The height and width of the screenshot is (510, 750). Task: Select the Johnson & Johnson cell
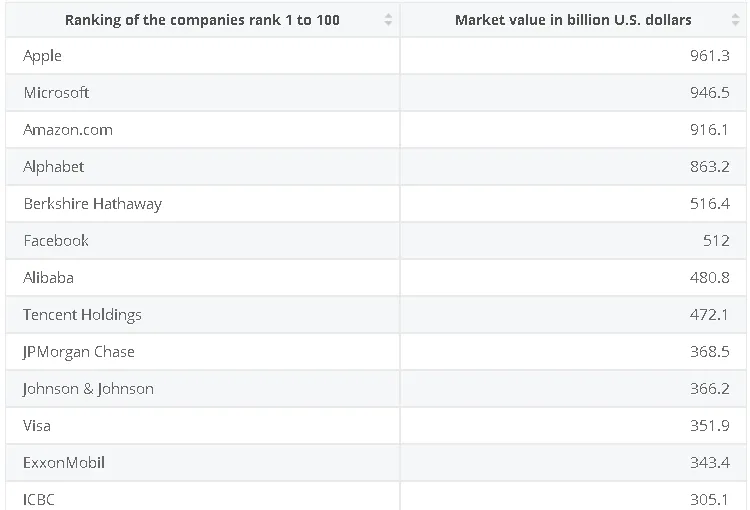[x=89, y=389]
